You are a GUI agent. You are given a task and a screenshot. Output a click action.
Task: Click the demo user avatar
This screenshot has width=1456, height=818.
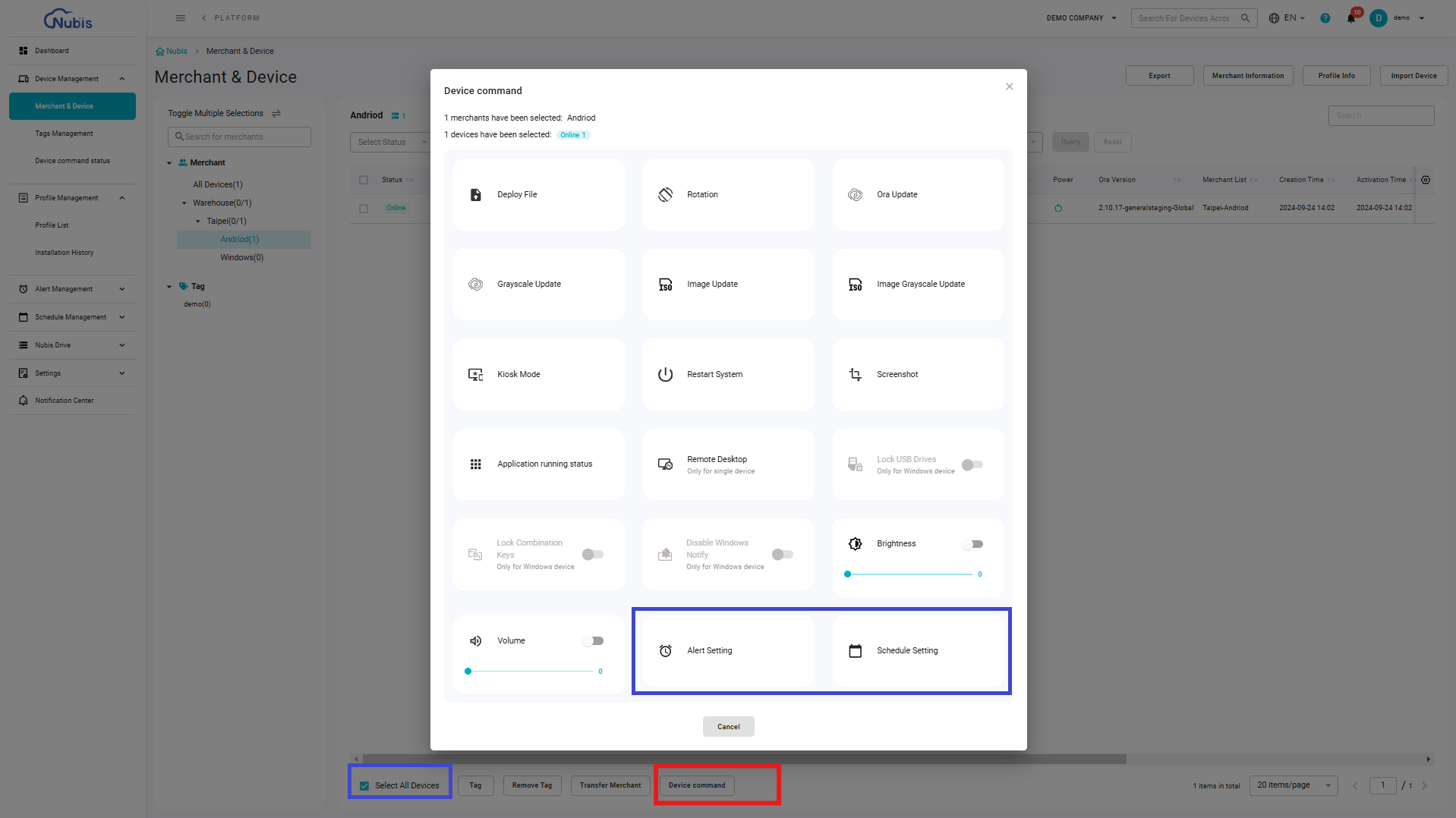click(x=1378, y=18)
